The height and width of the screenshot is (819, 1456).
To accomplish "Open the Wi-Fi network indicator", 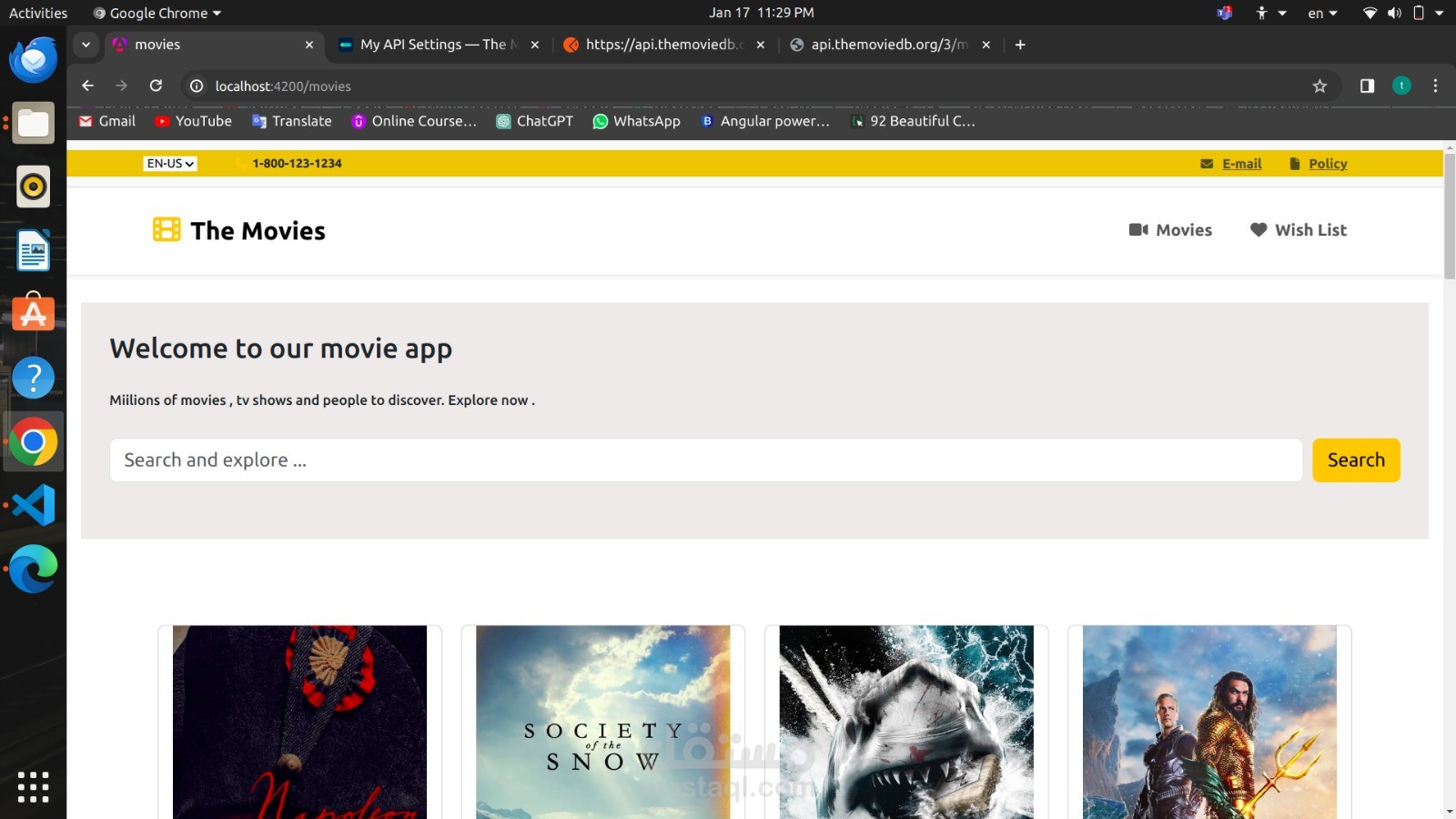I will (1370, 13).
